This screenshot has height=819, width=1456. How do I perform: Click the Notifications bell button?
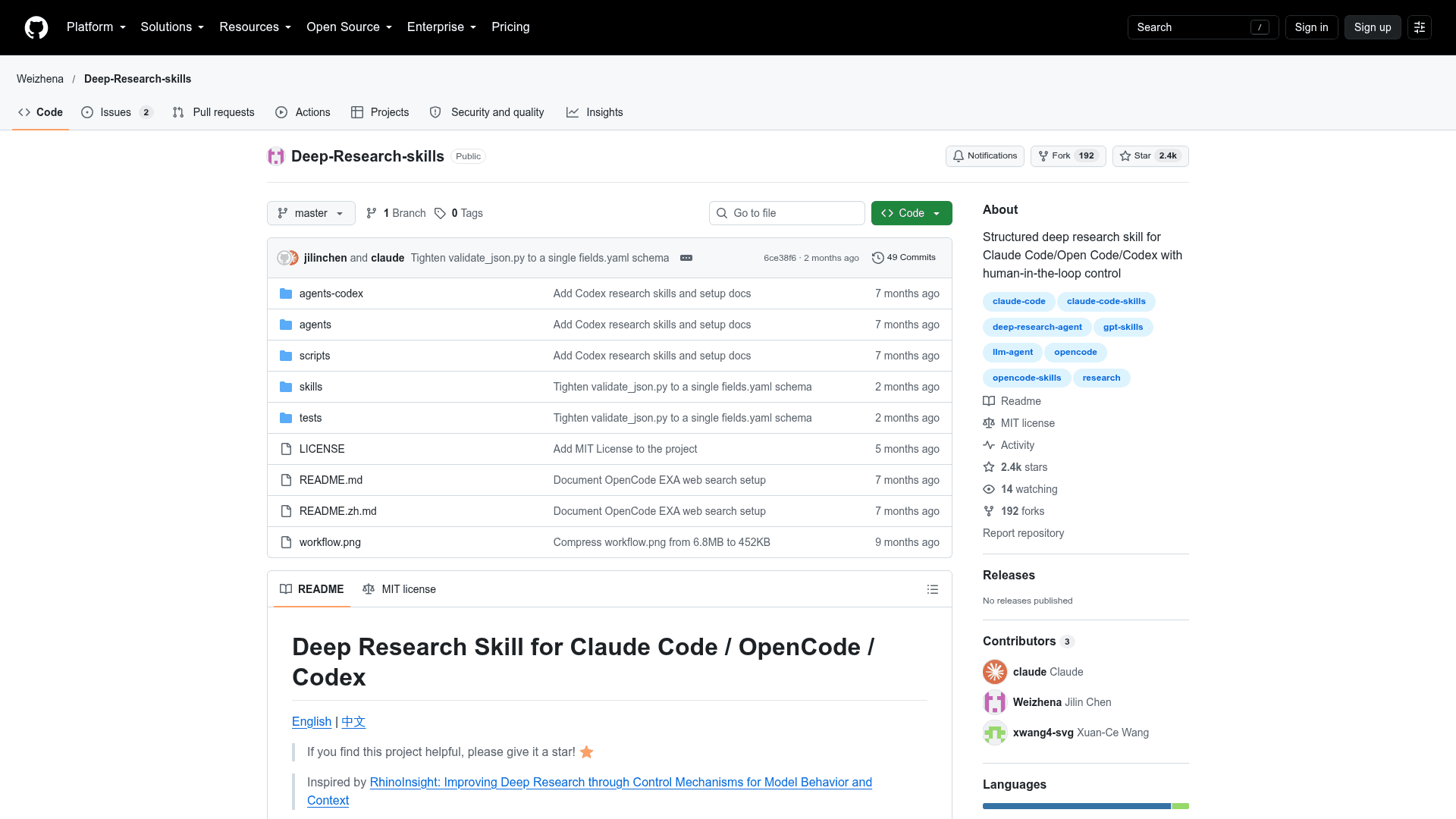pyautogui.click(x=985, y=156)
